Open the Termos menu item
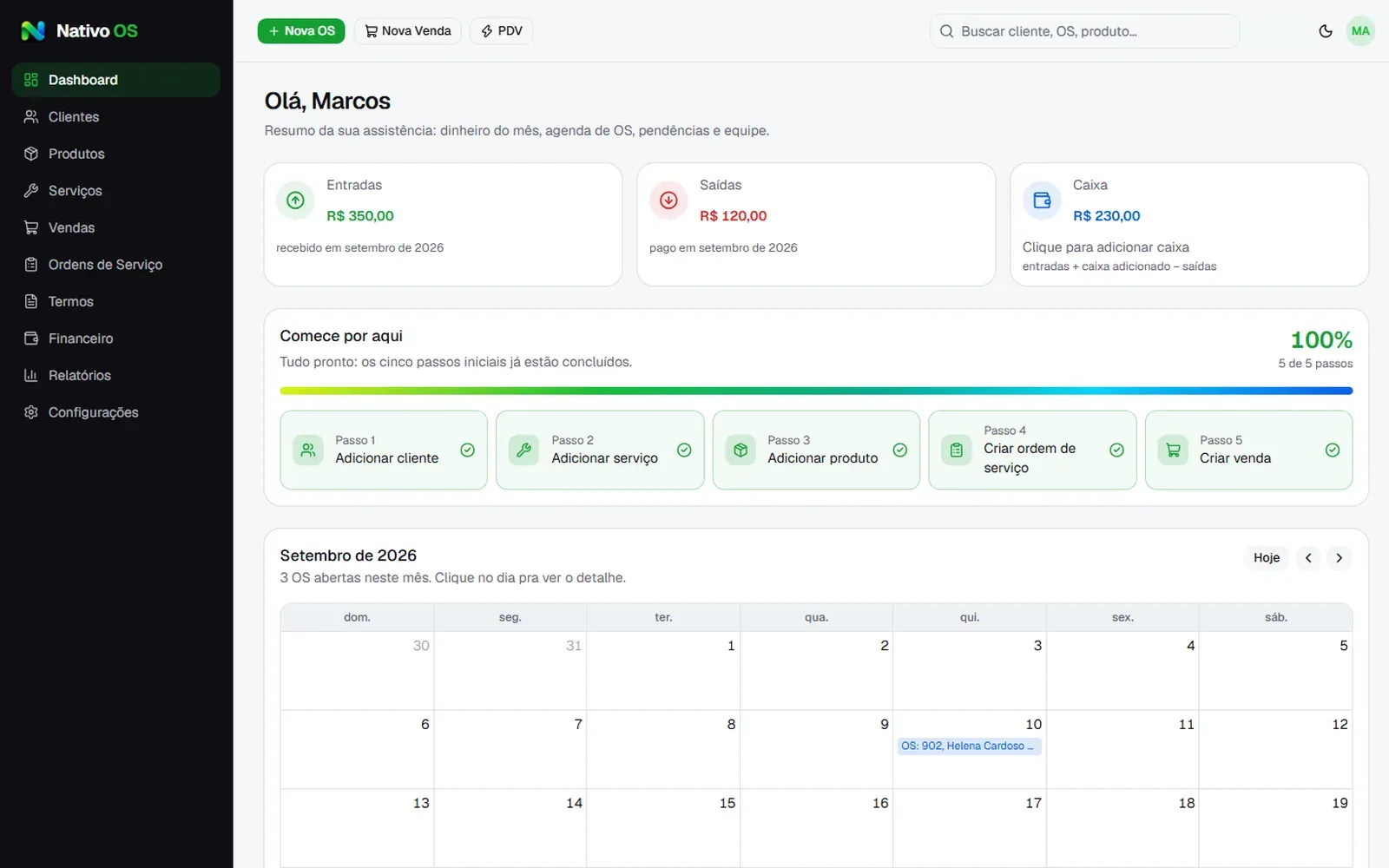The width and height of the screenshot is (1389, 868). [116, 301]
